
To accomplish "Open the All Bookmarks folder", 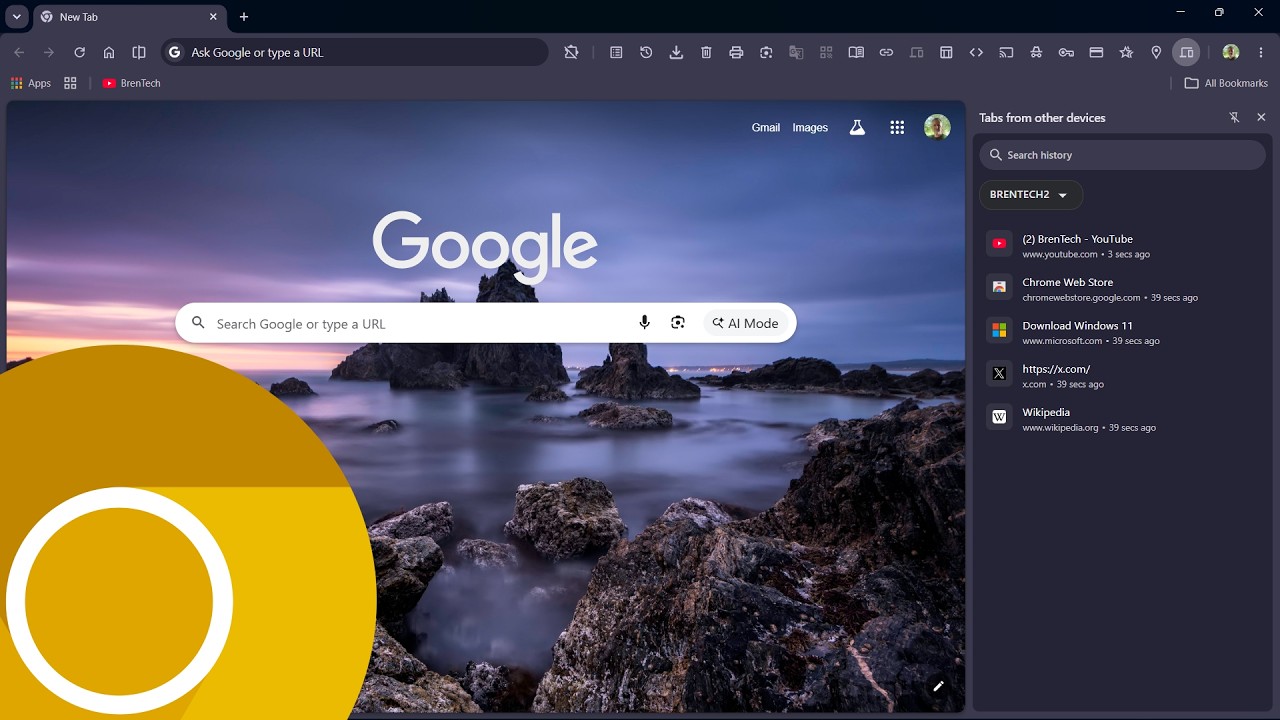I will point(1226,83).
